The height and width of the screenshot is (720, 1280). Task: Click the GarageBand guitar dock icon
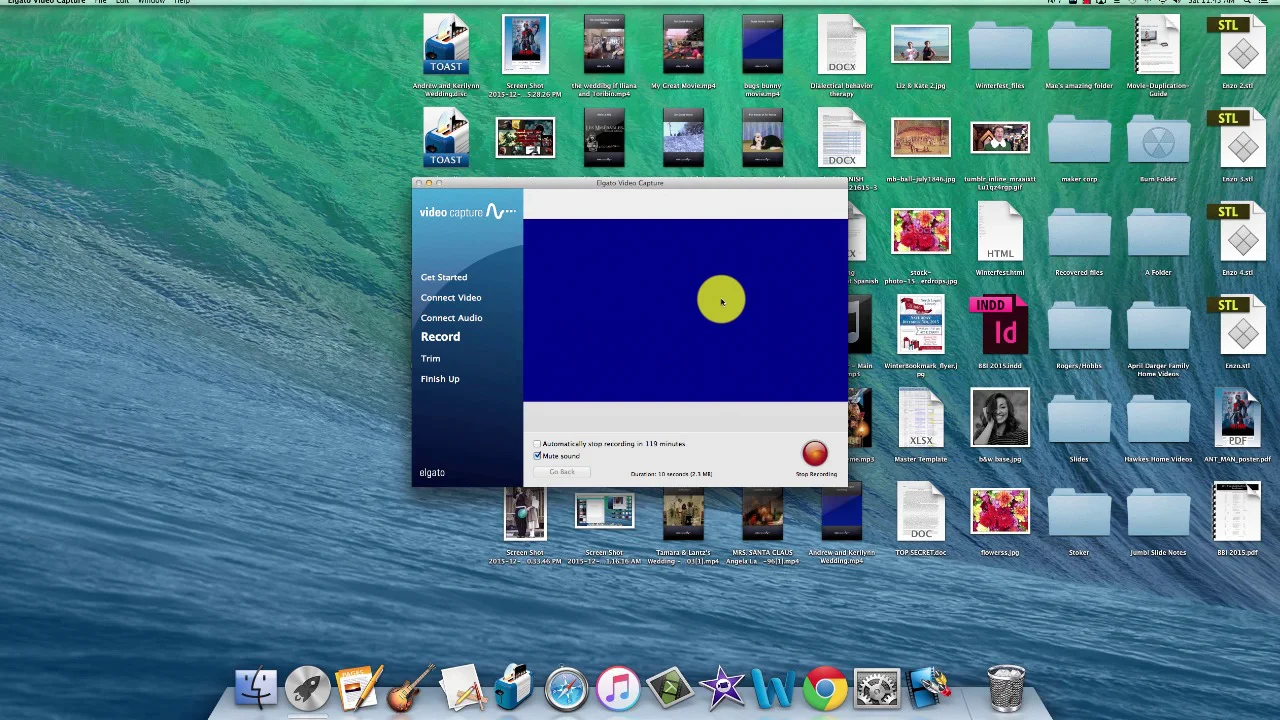(411, 688)
